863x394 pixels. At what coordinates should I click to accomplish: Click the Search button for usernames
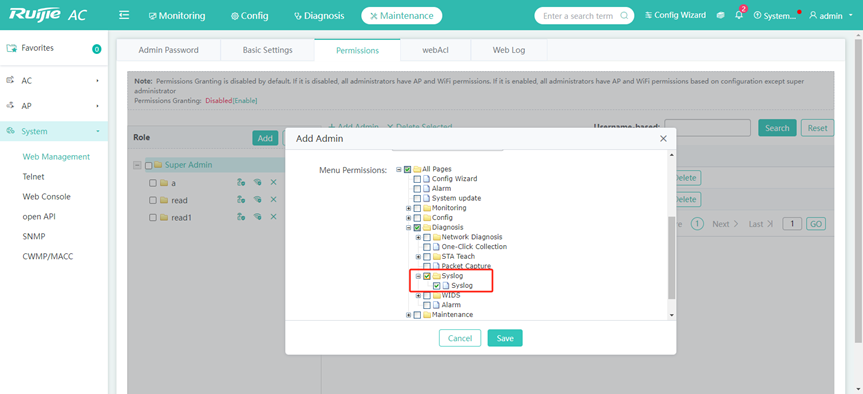pyautogui.click(x=777, y=128)
